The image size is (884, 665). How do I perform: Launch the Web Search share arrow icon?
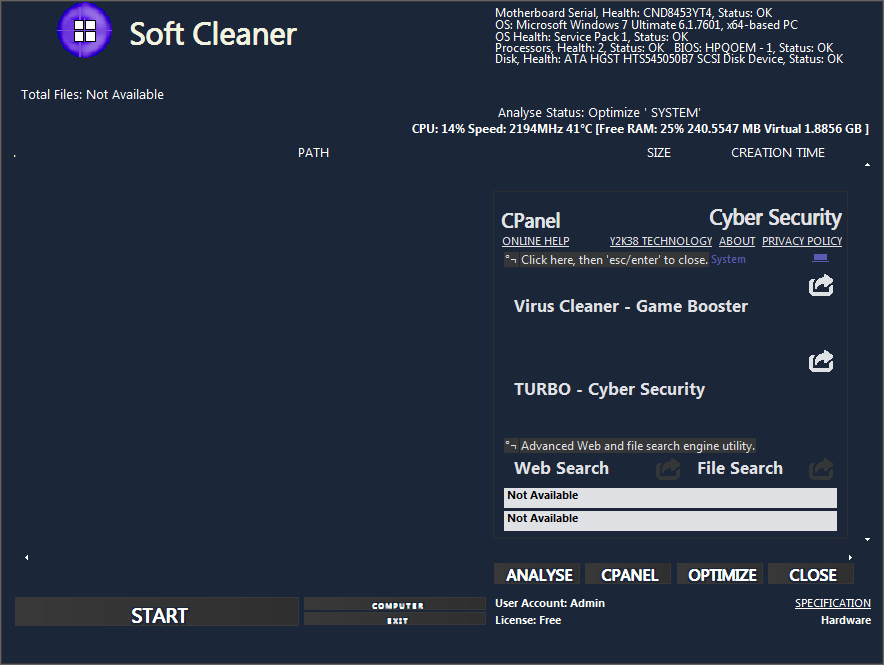pyautogui.click(x=668, y=469)
